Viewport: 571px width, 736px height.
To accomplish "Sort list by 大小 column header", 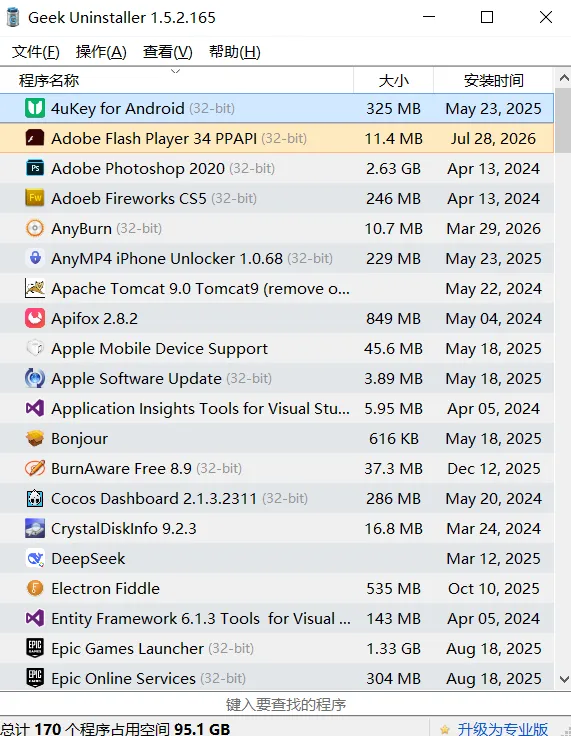I will click(394, 80).
